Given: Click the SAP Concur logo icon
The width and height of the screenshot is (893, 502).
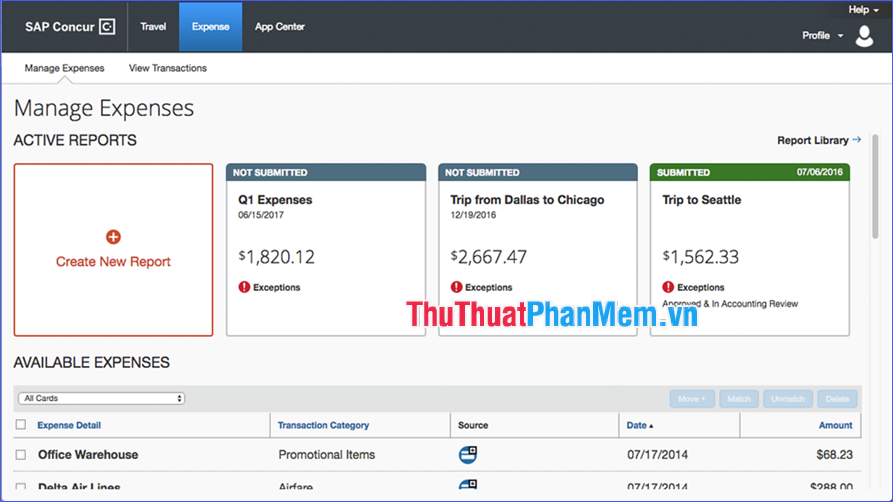Looking at the screenshot, I should click(108, 27).
